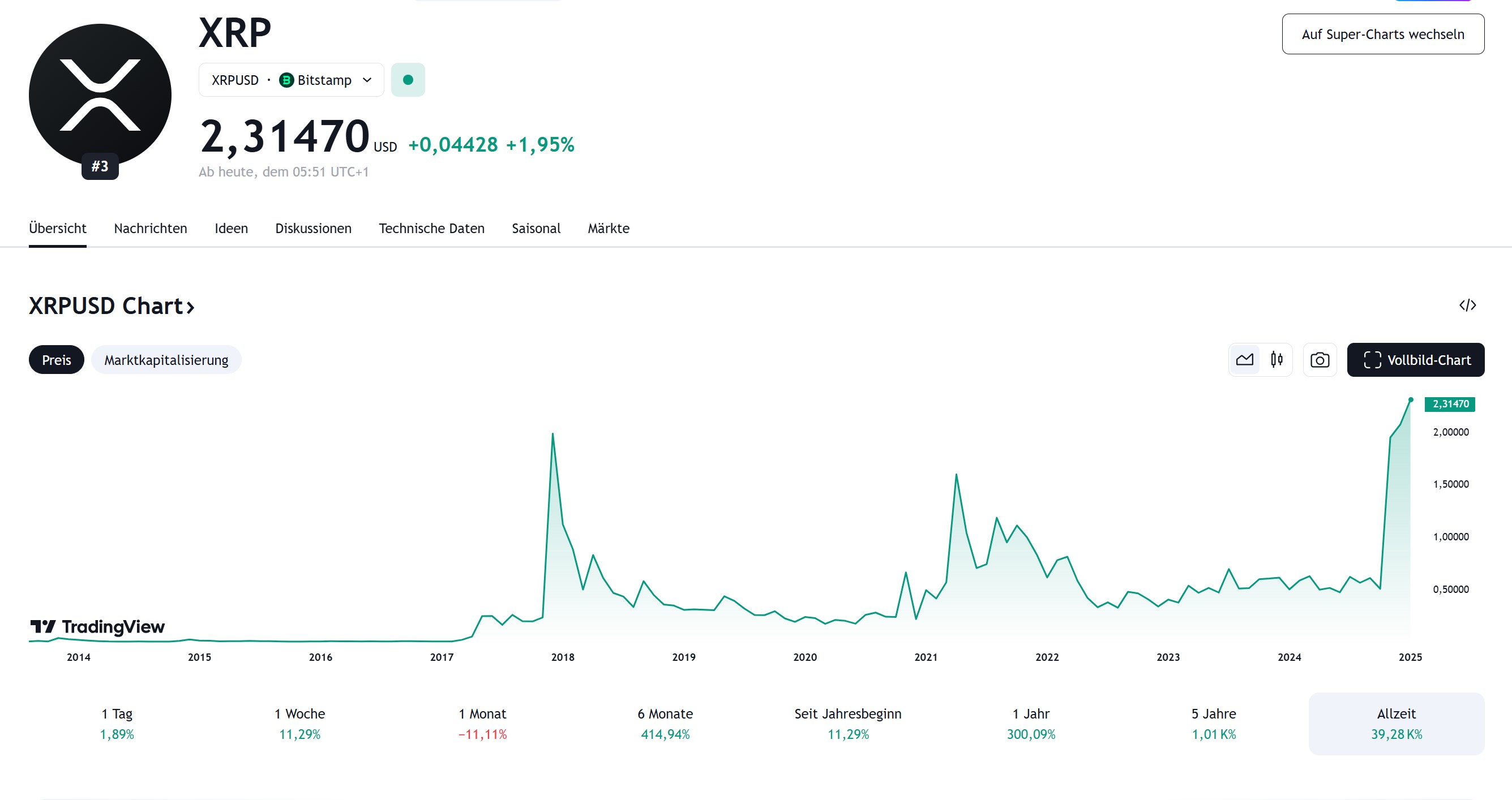Image resolution: width=1512 pixels, height=800 pixels.
Task: Select the 6 Monate time range
Action: click(665, 723)
